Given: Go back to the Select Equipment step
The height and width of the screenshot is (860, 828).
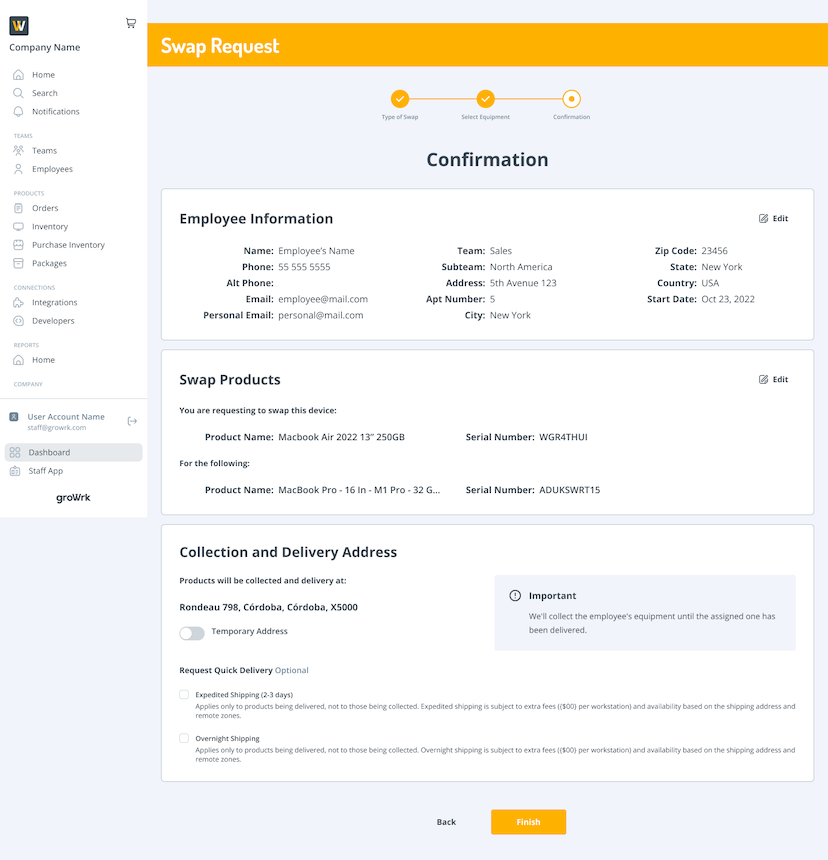Looking at the screenshot, I should (485, 99).
